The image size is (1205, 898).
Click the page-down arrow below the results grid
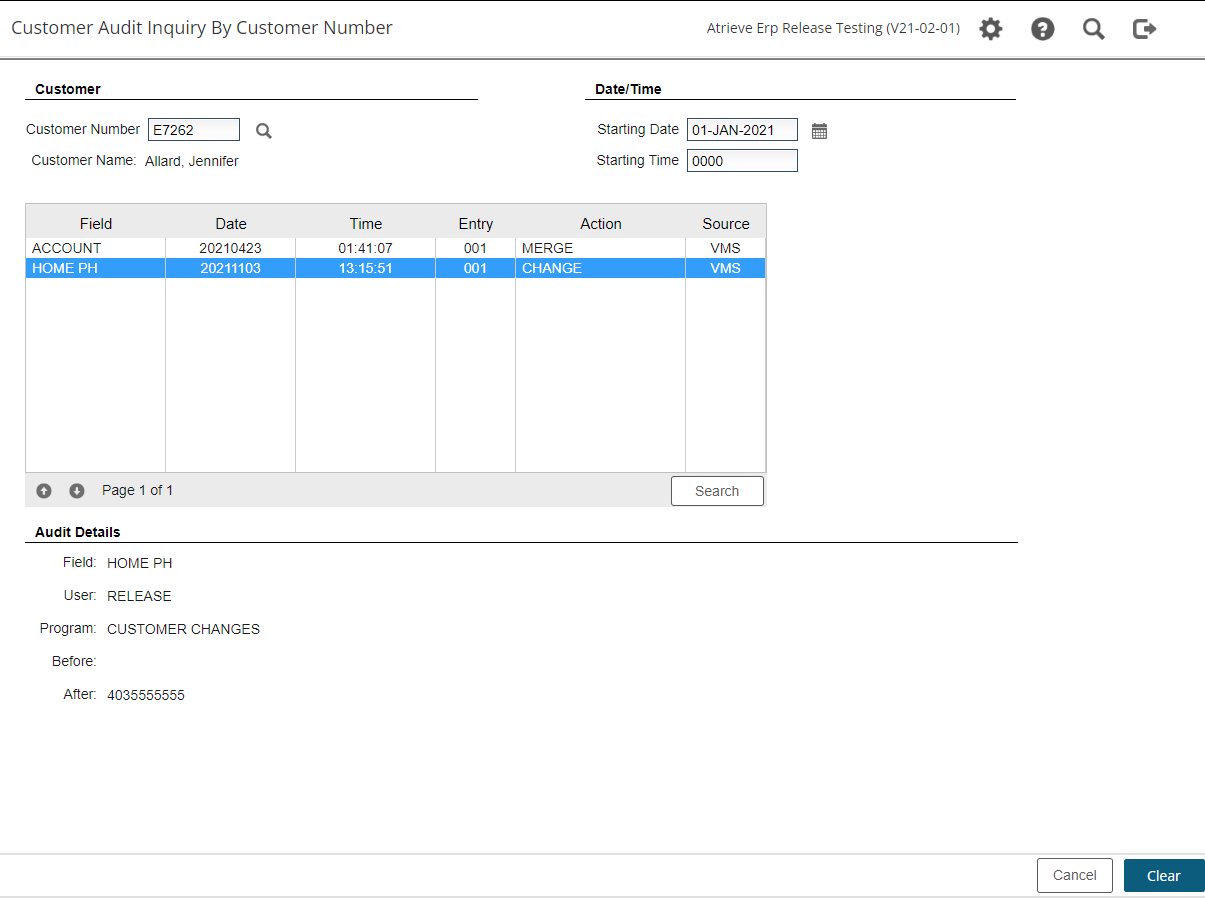pyautogui.click(x=77, y=491)
